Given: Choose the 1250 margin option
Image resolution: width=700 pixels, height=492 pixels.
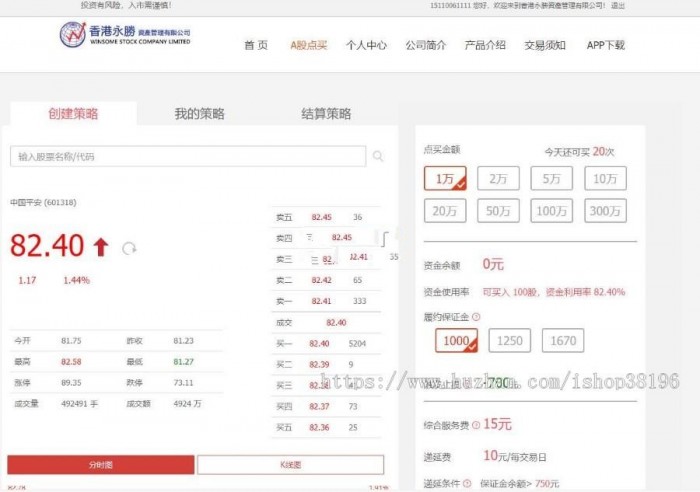Looking at the screenshot, I should pos(509,341).
